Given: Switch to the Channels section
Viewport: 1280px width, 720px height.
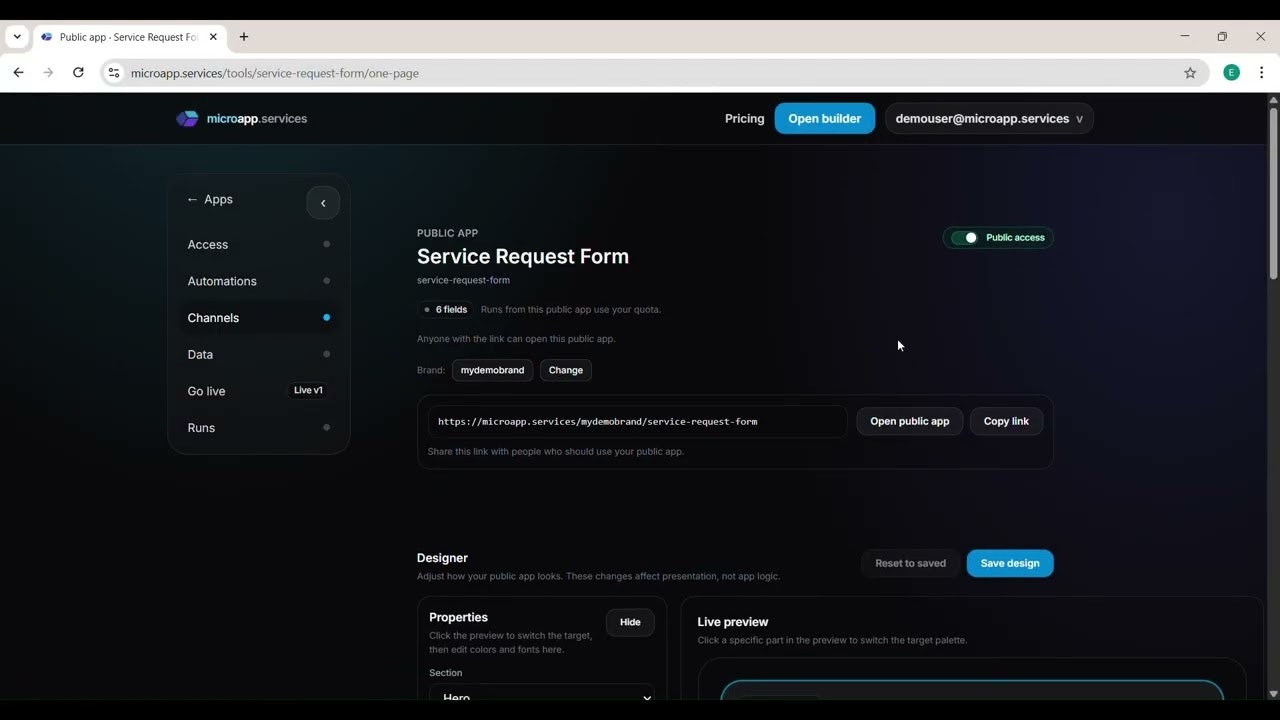Looking at the screenshot, I should pos(213,317).
